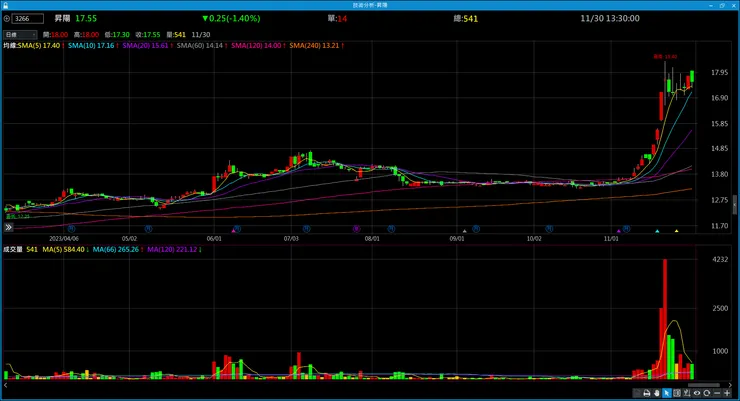740x401 pixels.
Task: Click the 均線 moving average label
Action: coord(10,46)
